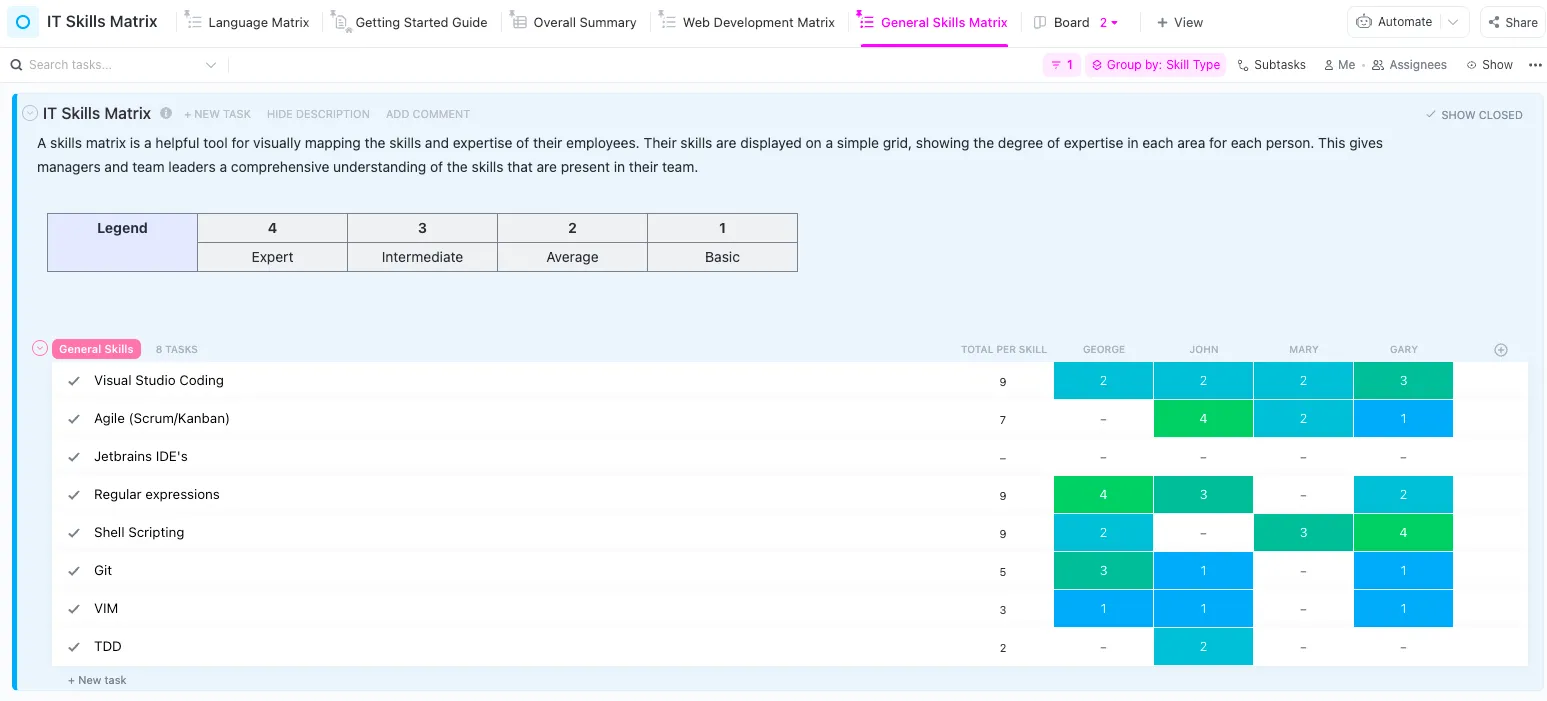Click the Intermediate cell in the legend
This screenshot has width=1547, height=701.
click(422, 257)
